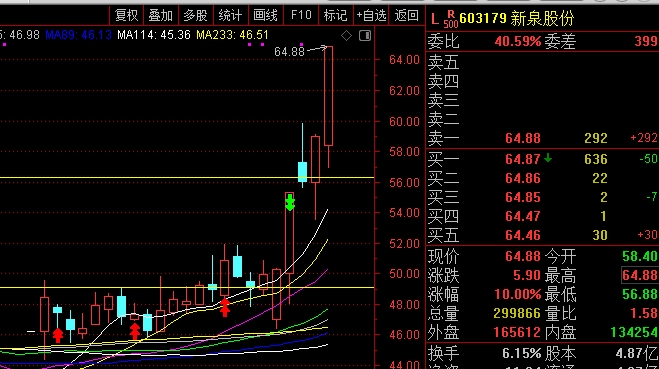The image size is (659, 369).
Task: Click the stock title 603179 新泉股份
Action: coord(517,18)
